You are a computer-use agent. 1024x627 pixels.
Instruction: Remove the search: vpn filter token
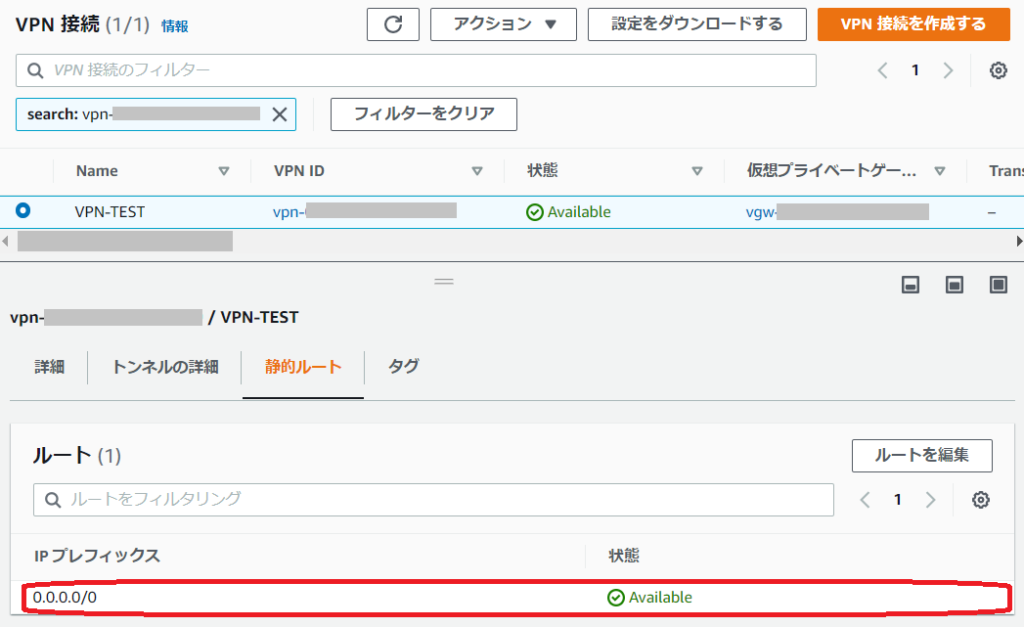(x=280, y=114)
